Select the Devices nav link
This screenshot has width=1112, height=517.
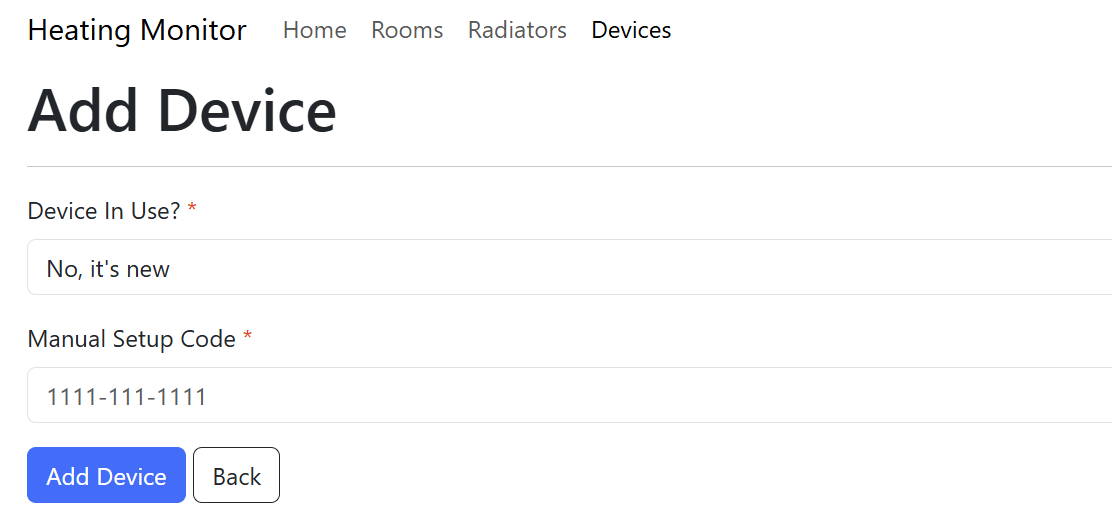631,30
